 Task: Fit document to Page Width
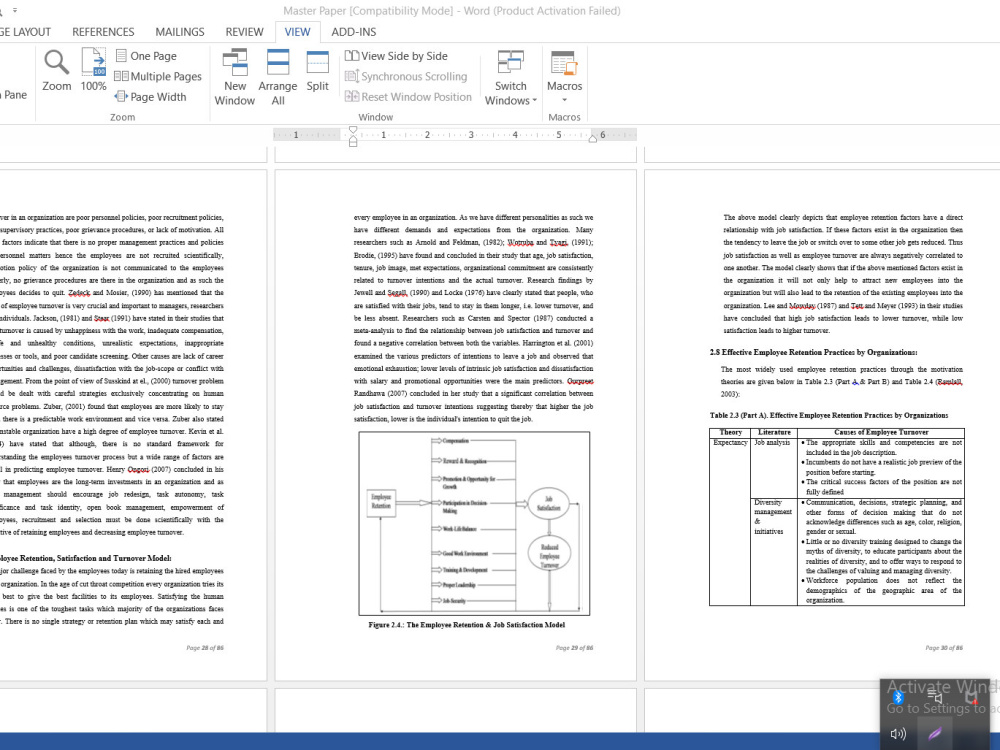tap(151, 97)
